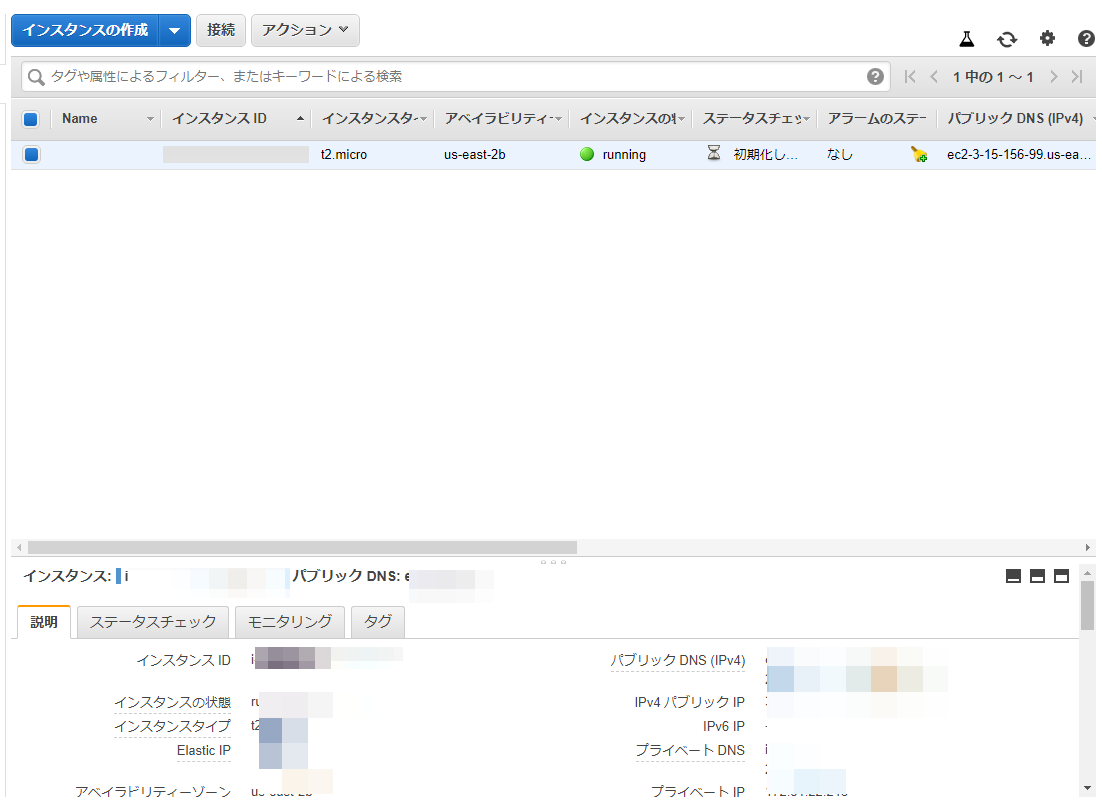Open the インスタンスタイプ column dropdown

coord(423,119)
